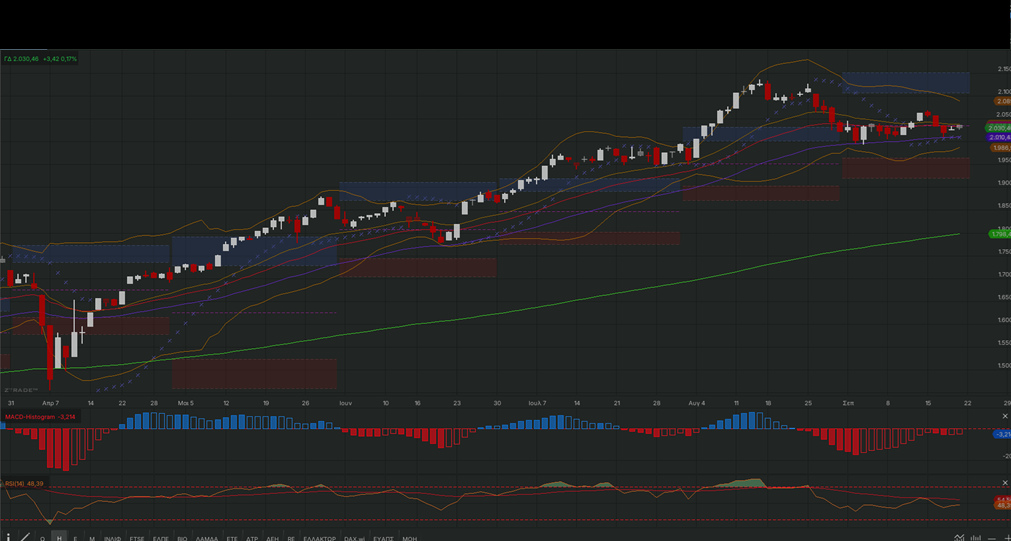
Task: Load the ΑΤΡ symbol shortcut
Action: [x=252, y=538]
